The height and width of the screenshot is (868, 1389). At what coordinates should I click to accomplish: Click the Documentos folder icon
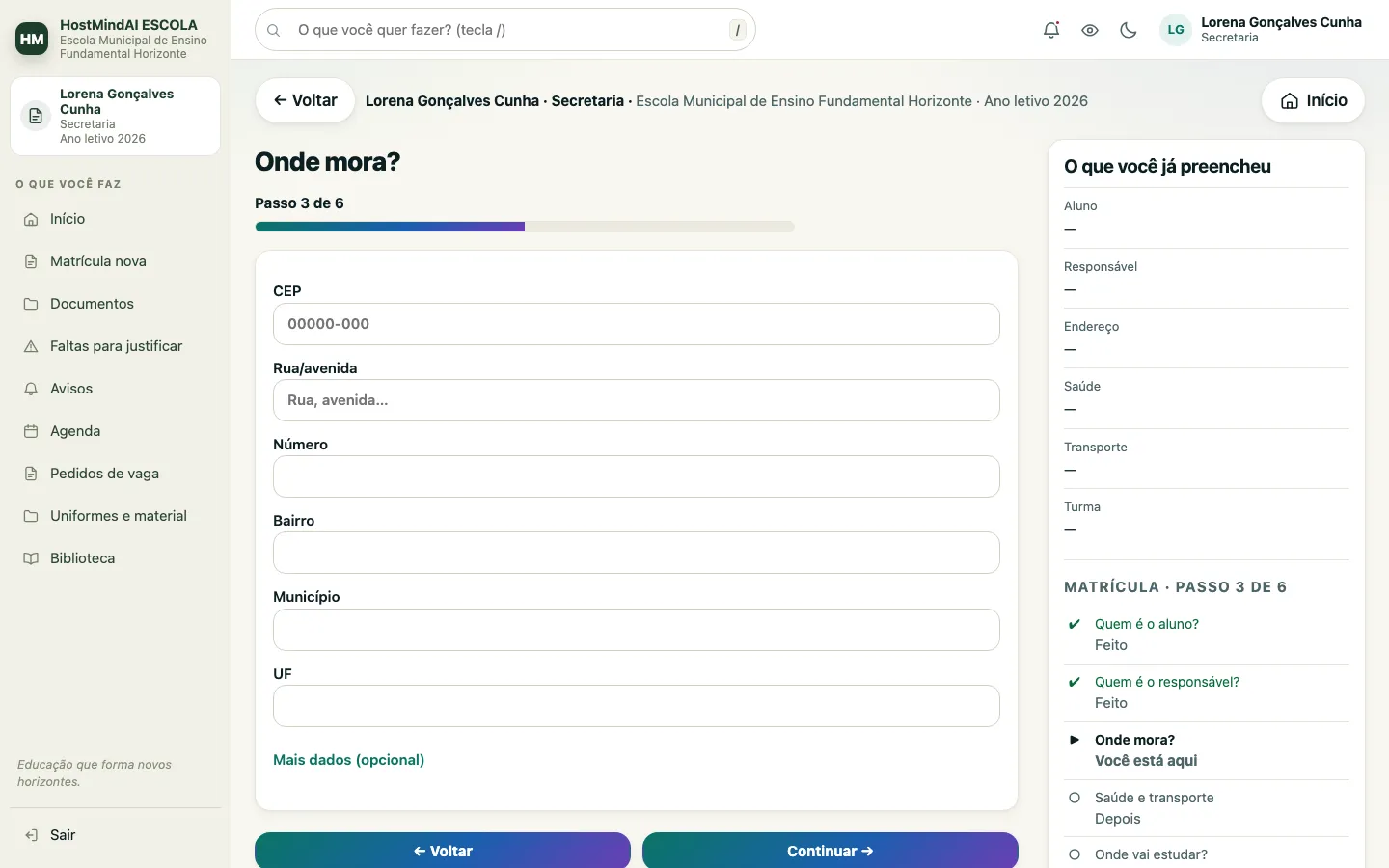(x=31, y=304)
